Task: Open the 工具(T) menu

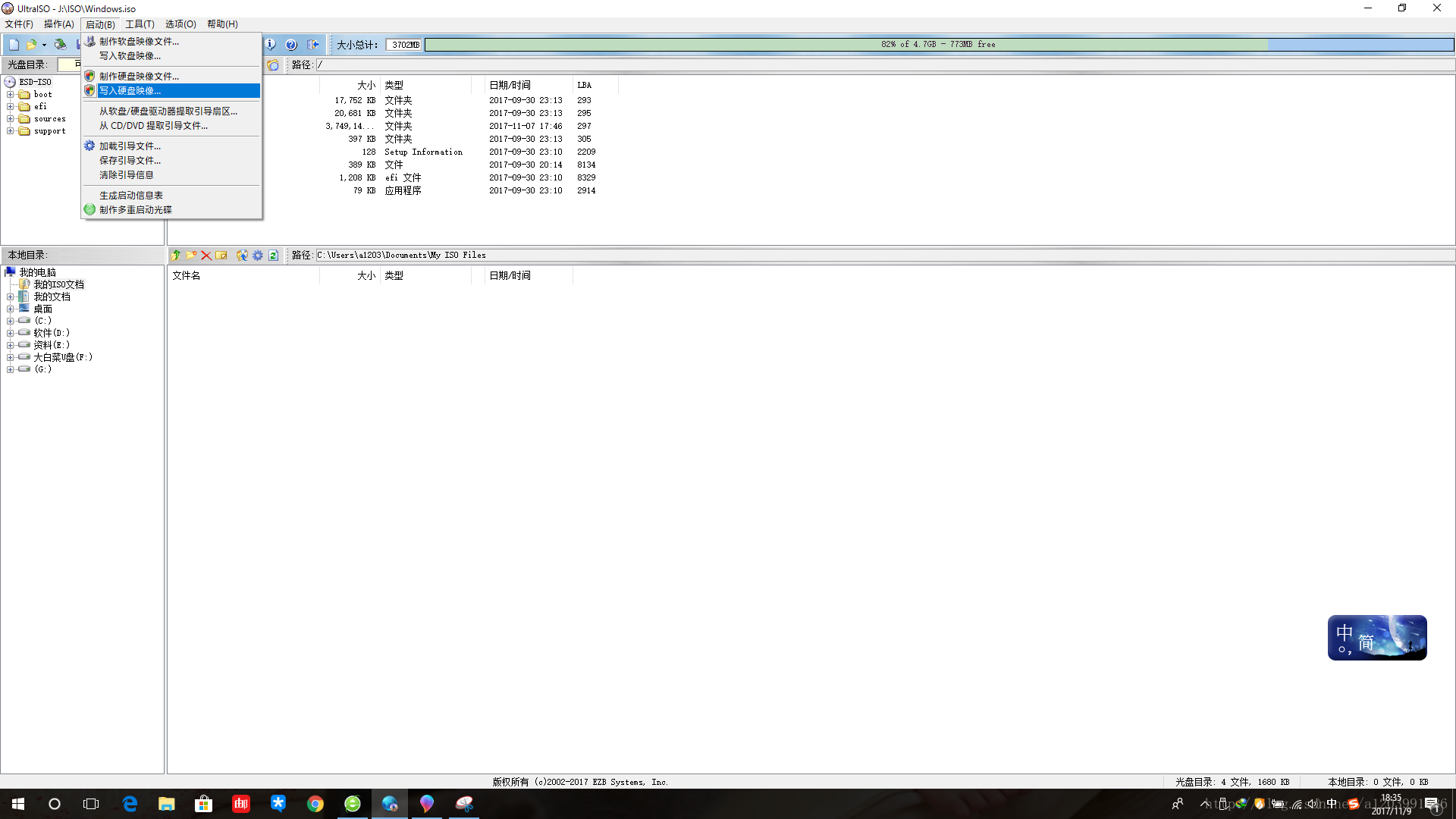Action: 140,24
